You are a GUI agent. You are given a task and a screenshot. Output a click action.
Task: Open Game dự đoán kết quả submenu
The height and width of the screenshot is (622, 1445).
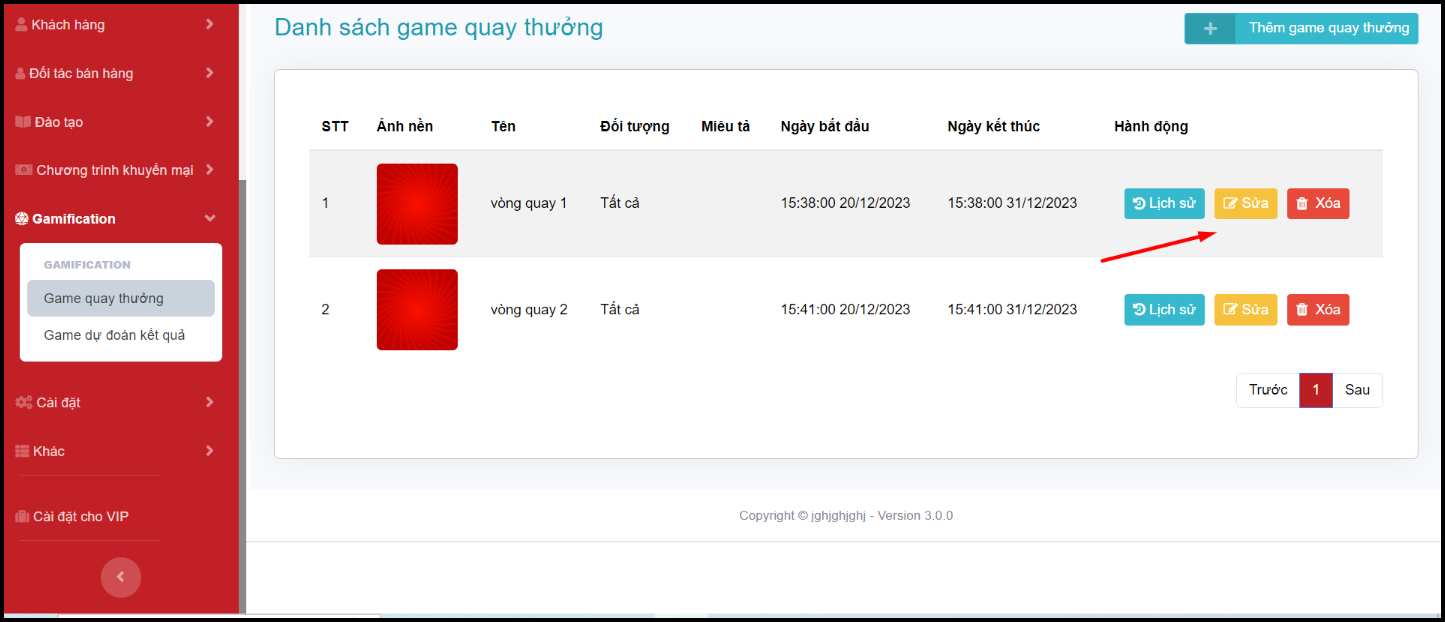(114, 335)
